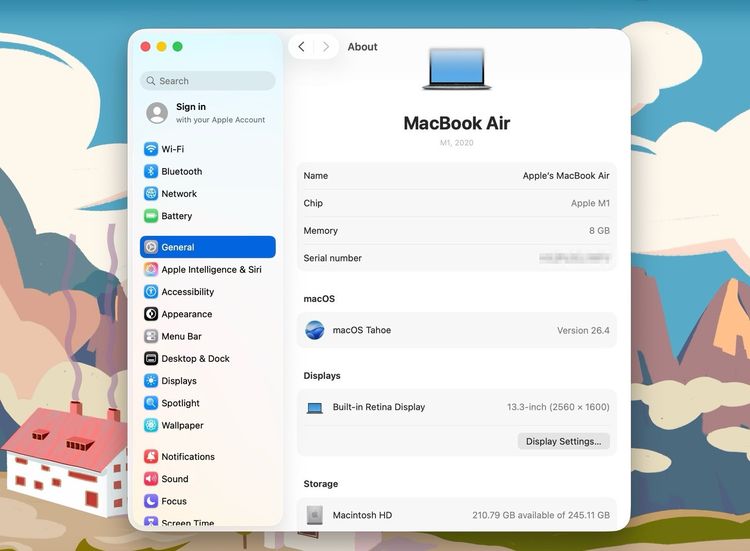Click the Name value Apple's MacBook Air
The width and height of the screenshot is (750, 551).
[x=566, y=176]
